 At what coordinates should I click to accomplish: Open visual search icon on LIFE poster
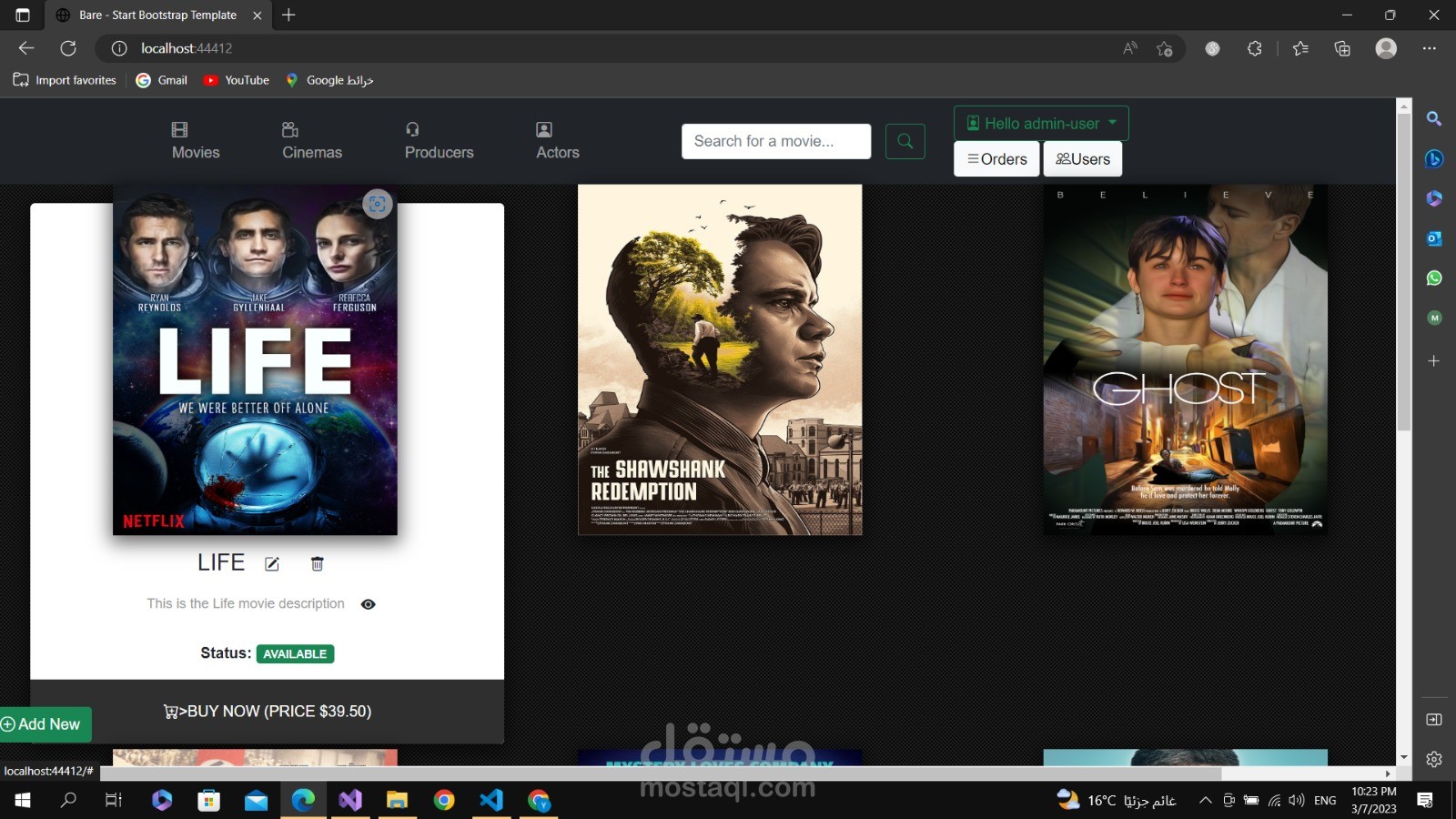coord(378,204)
